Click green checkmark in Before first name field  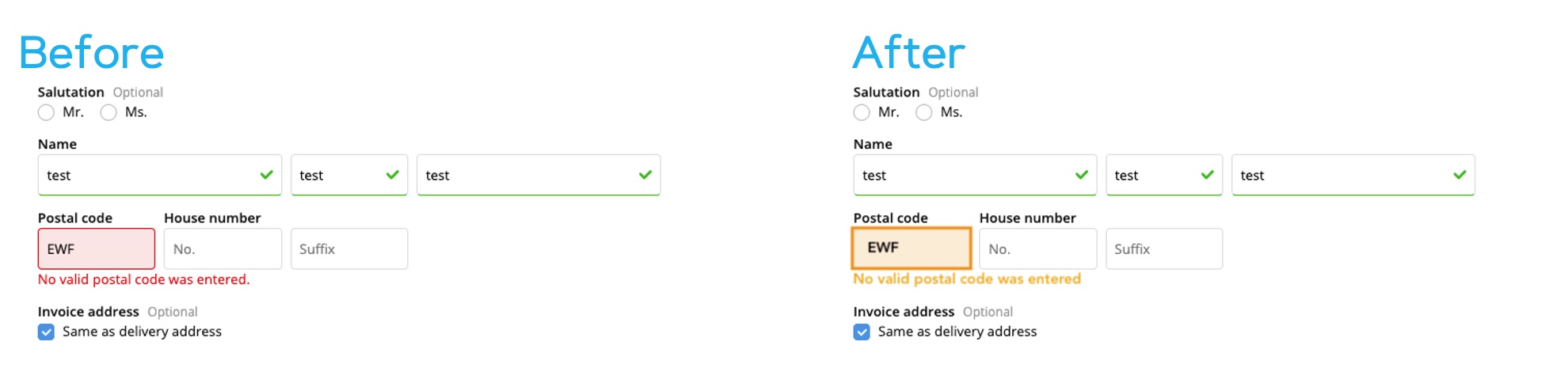(267, 175)
